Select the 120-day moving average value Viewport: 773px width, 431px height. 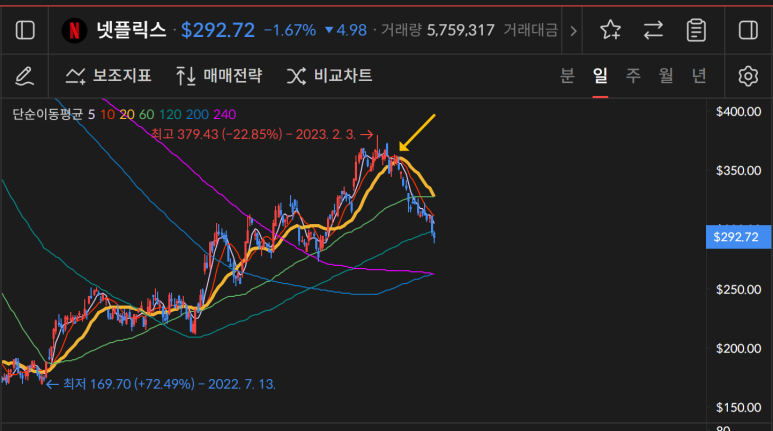coord(170,114)
